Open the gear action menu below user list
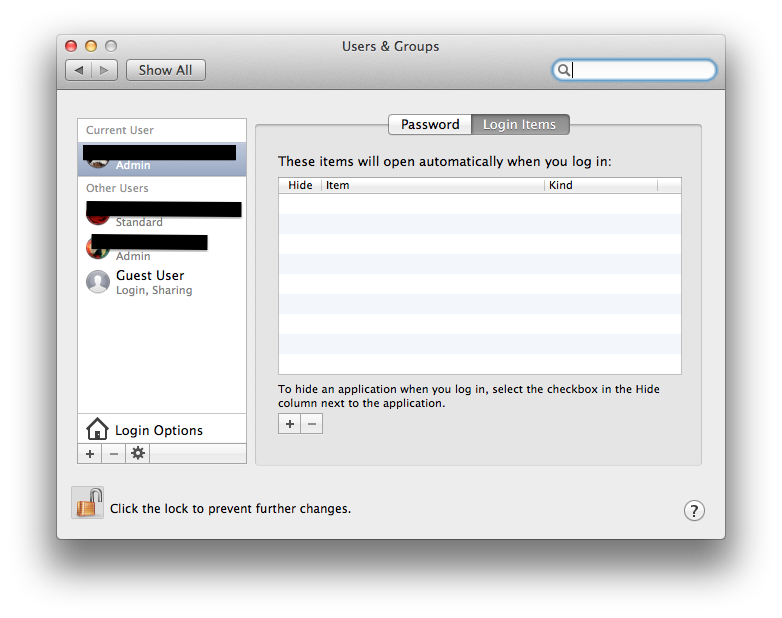The image size is (782, 618). pos(138,454)
